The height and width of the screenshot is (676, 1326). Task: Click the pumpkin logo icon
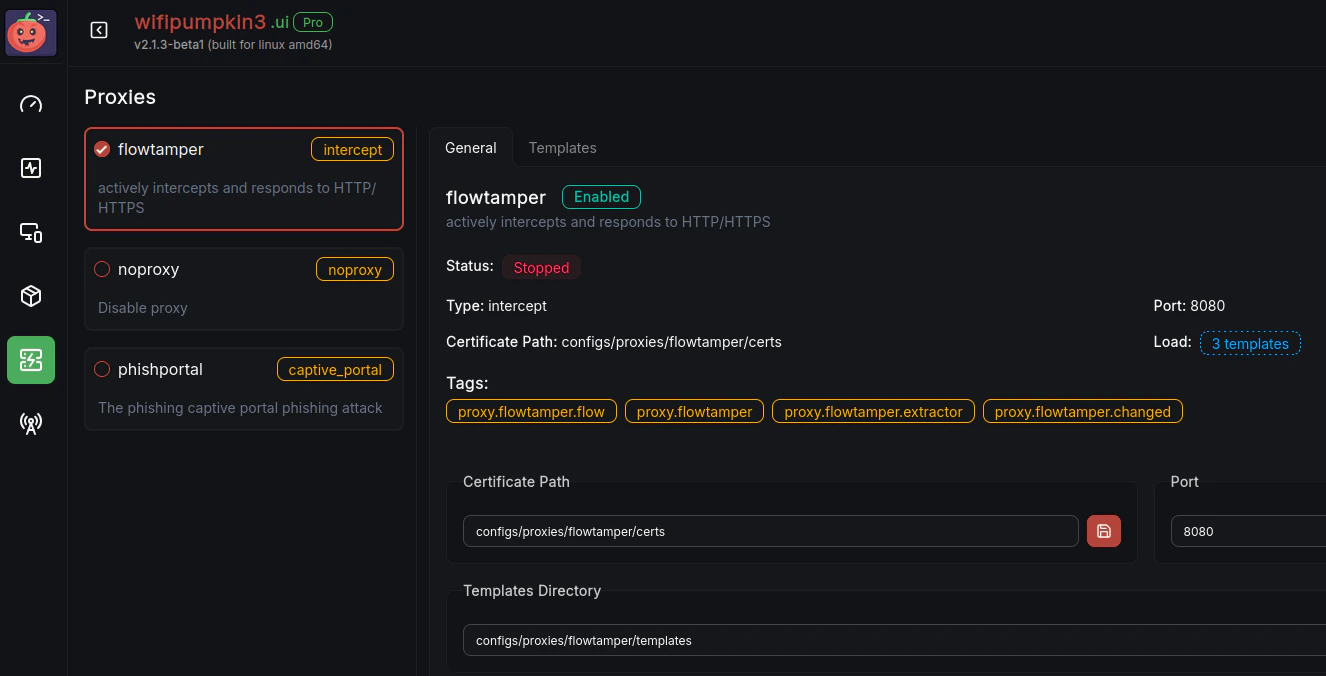[31, 32]
